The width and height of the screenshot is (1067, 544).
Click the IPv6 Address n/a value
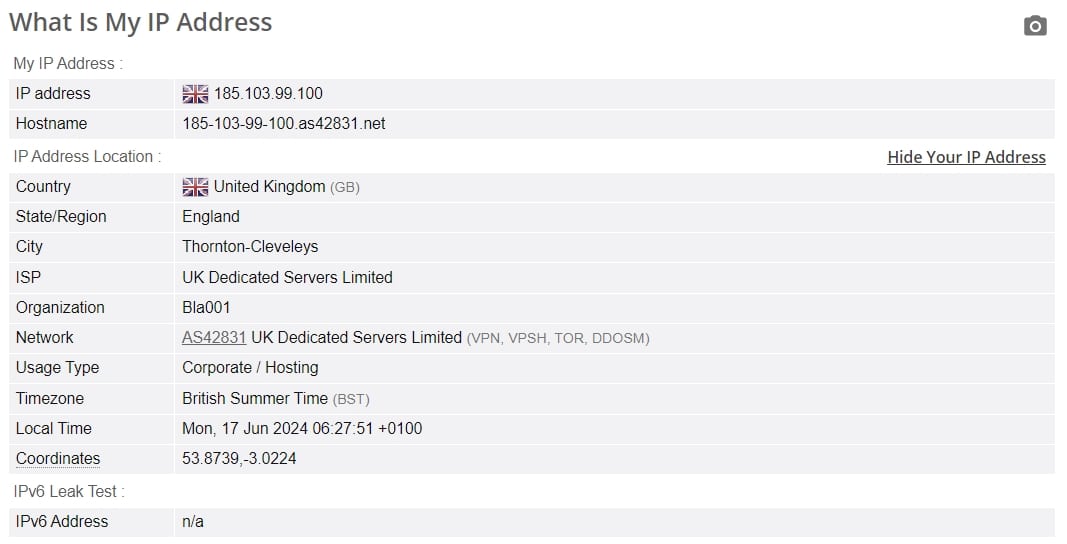[x=193, y=522]
